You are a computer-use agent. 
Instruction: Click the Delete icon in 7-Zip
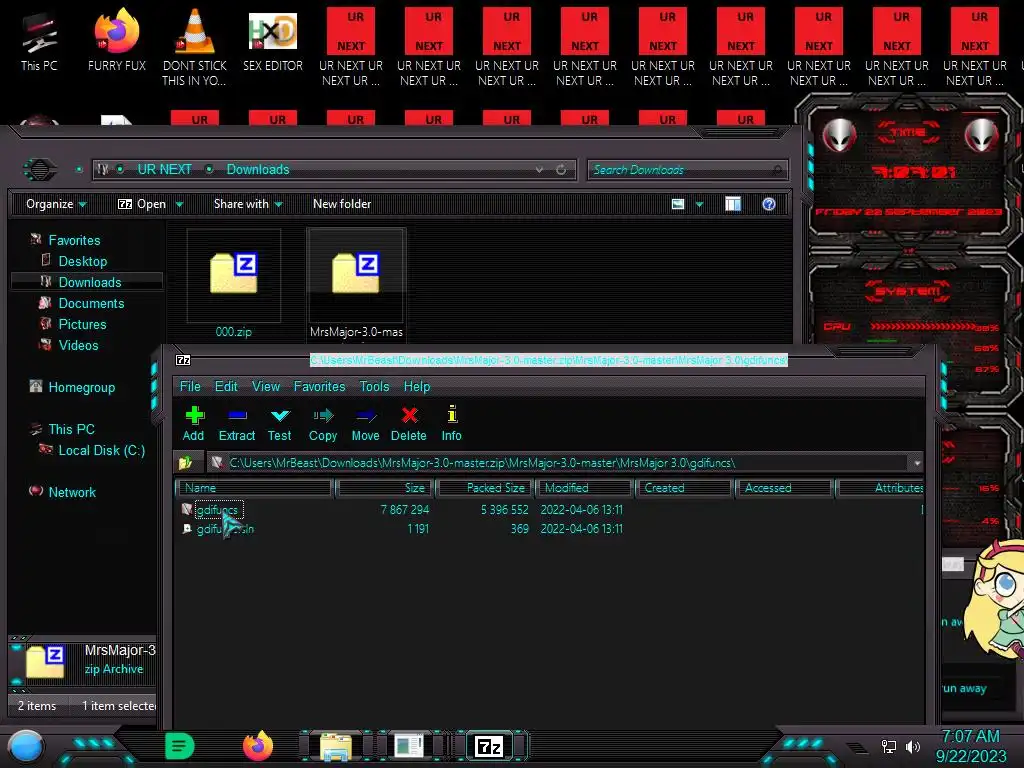tap(409, 423)
